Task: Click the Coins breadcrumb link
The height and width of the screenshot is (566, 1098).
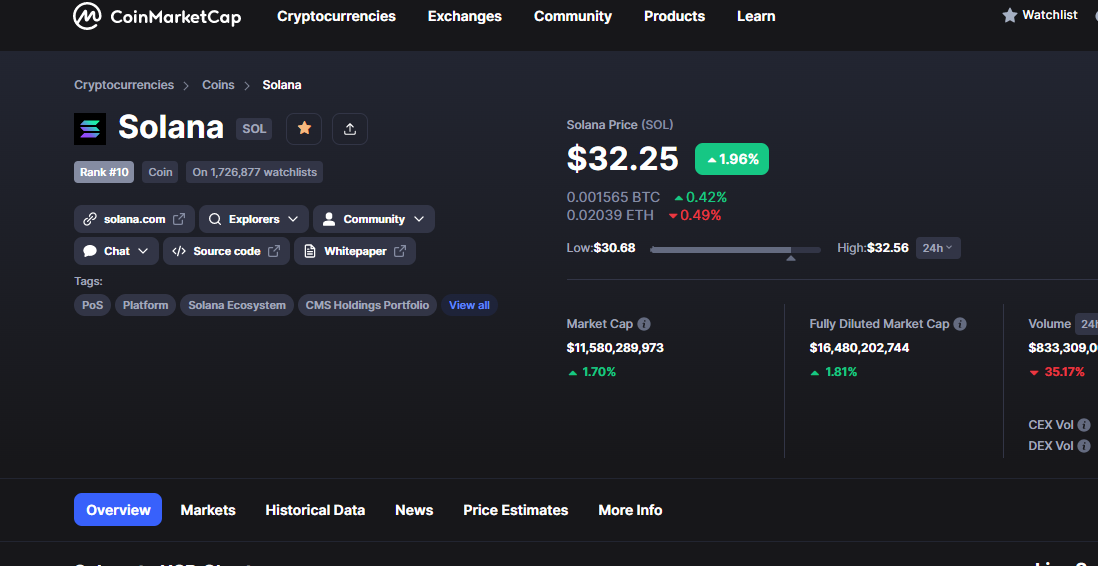Action: tap(218, 85)
